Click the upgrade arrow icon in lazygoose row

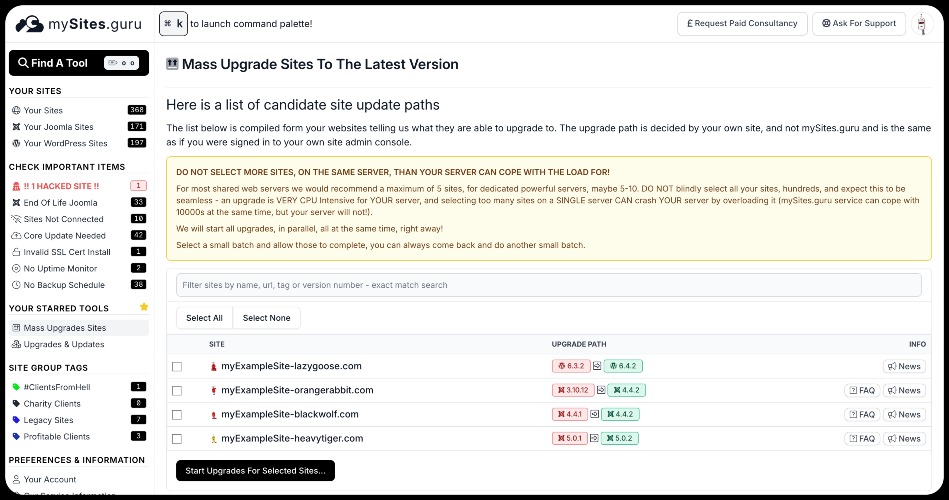tap(597, 366)
